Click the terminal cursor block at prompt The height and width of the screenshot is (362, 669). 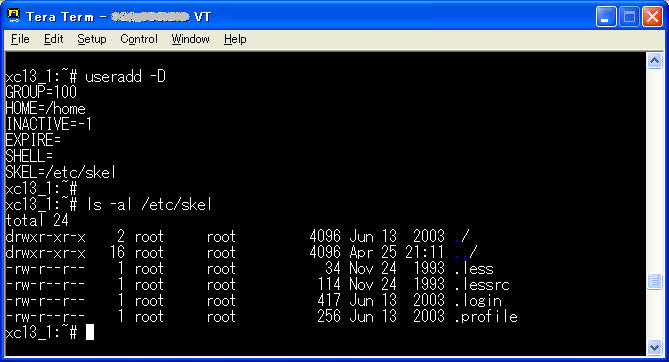[x=90, y=332]
